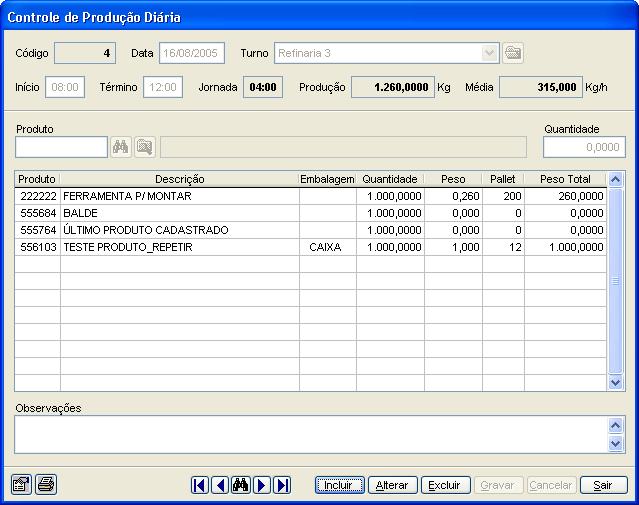This screenshot has height=505, width=639.
Task: Open the Turno lookup folder icon
Action: point(513,53)
